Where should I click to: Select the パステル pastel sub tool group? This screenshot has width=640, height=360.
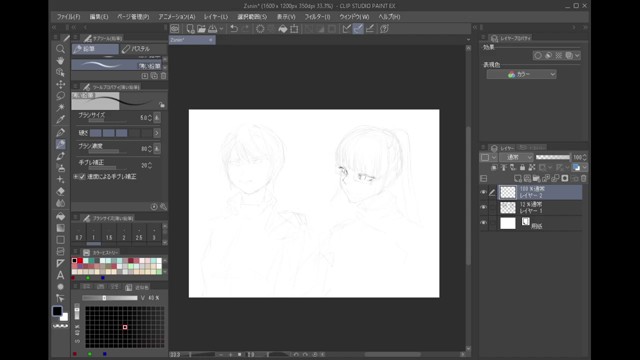(143, 49)
